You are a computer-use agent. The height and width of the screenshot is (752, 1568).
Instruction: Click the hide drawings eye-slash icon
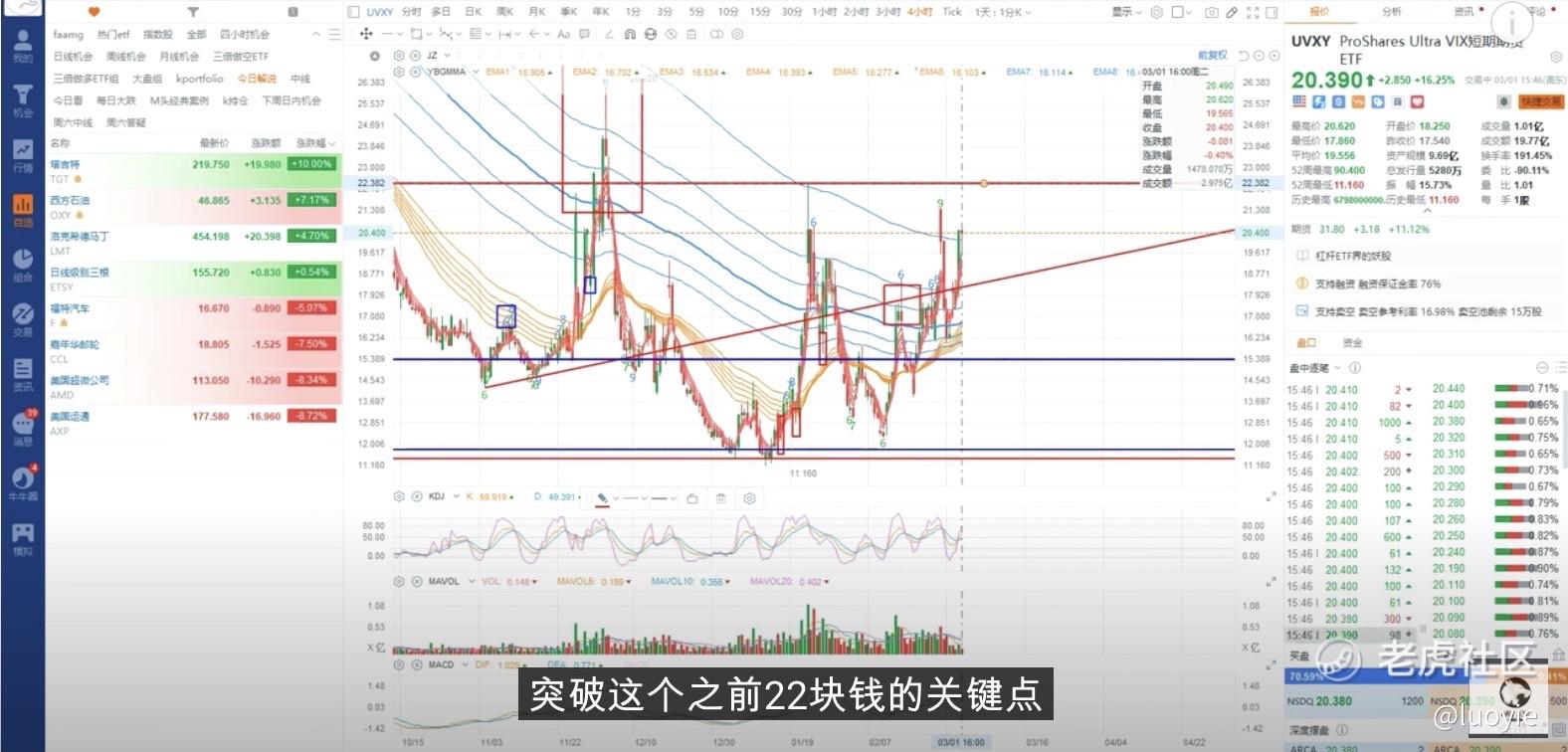(671, 34)
